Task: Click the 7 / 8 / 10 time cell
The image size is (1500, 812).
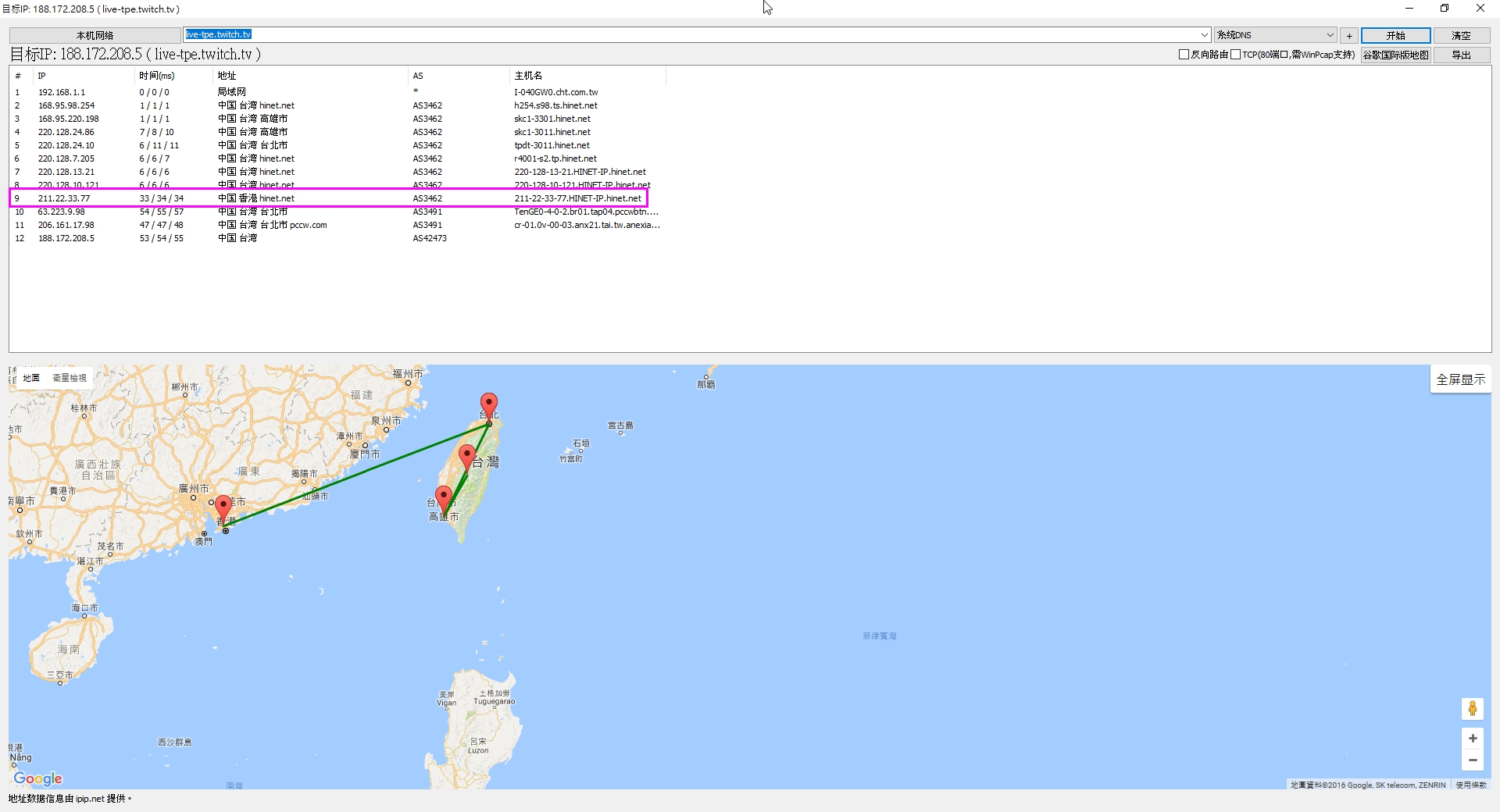Action: coord(157,132)
